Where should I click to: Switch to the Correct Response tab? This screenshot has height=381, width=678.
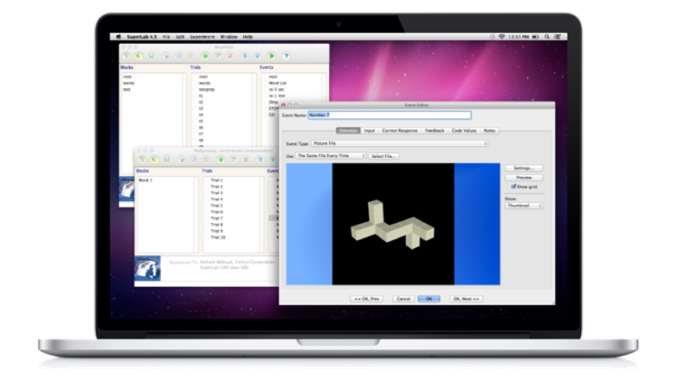click(x=400, y=130)
